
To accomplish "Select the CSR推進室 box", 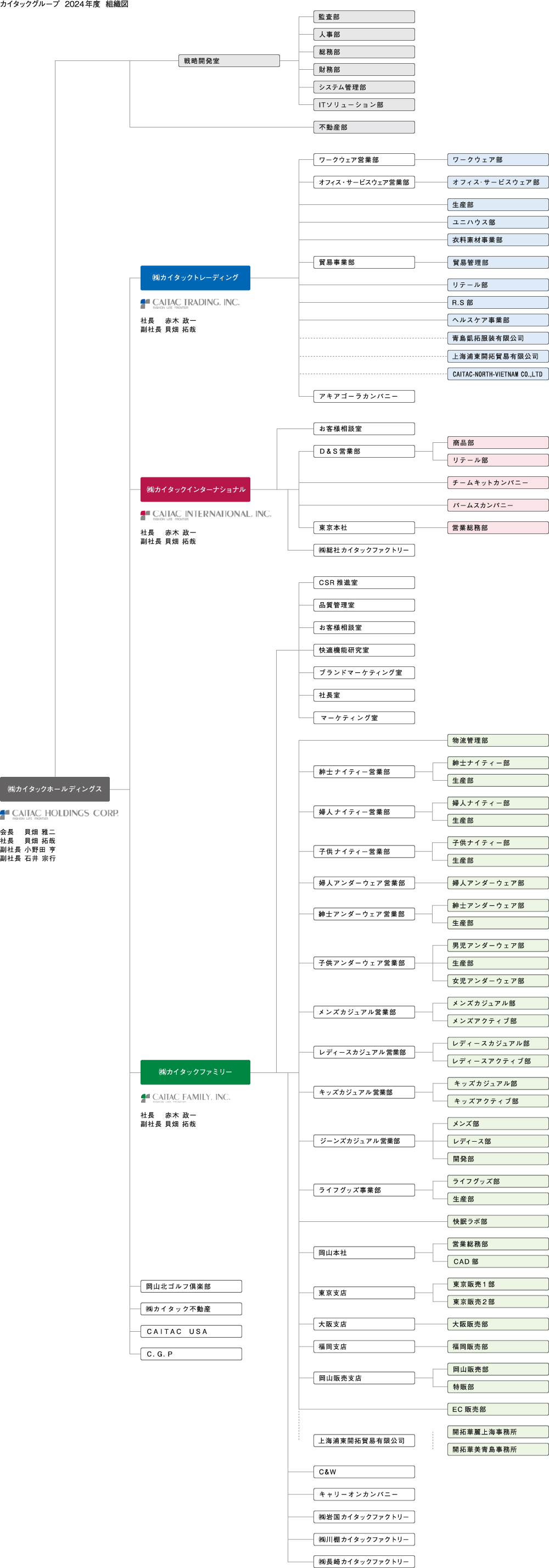I will 364,582.
